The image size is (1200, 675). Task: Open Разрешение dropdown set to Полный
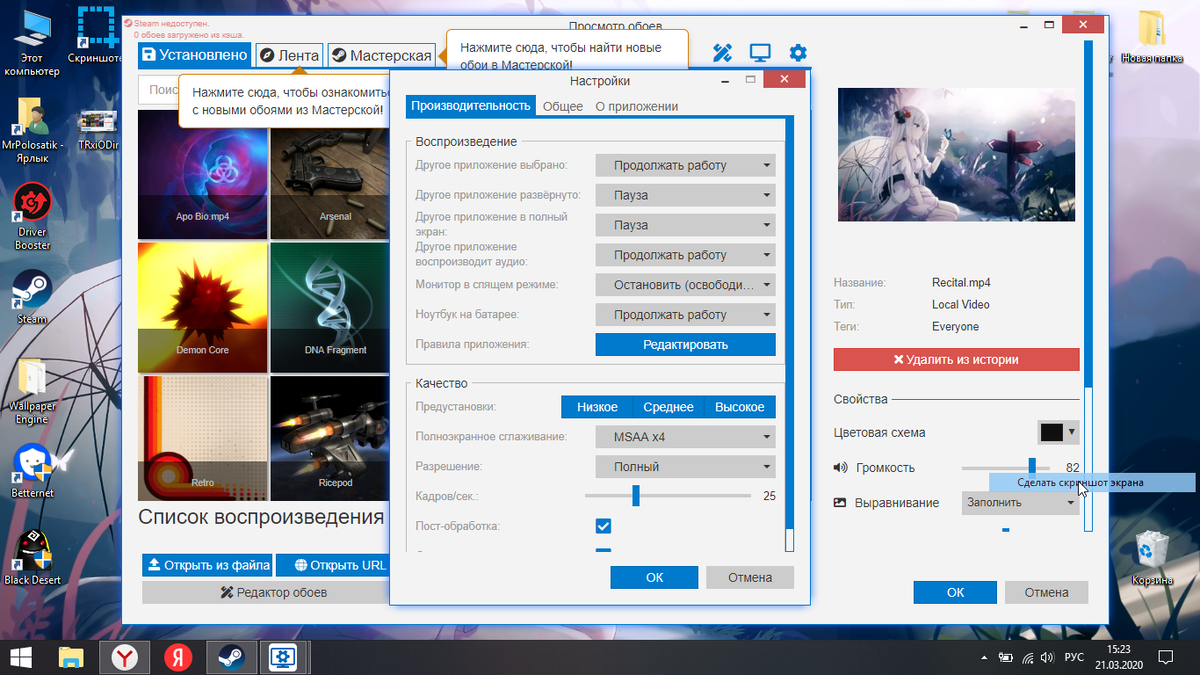coord(685,466)
